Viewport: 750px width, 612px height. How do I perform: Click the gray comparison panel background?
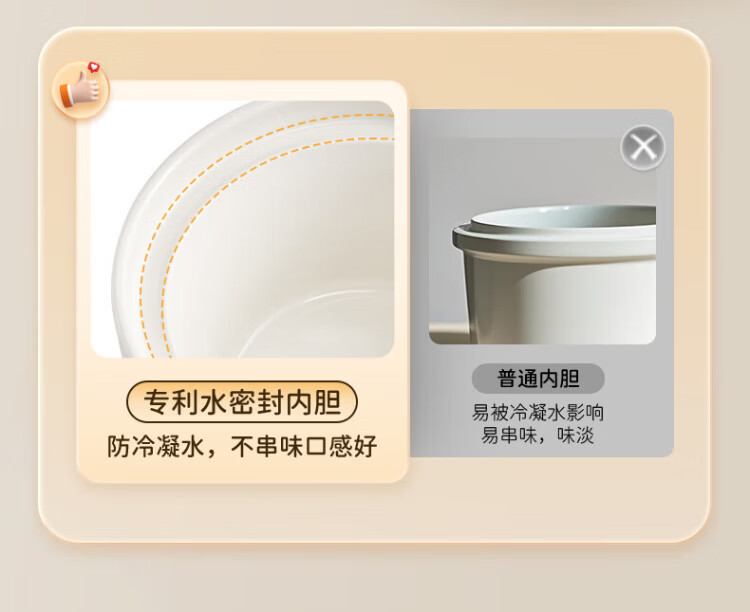click(540, 123)
